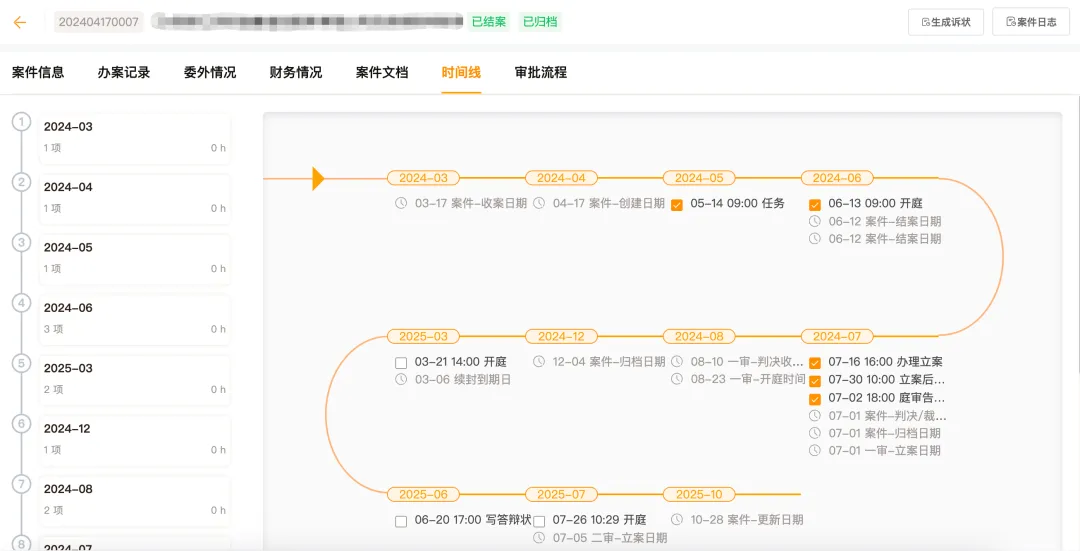Click the 2024-06 timeline marker pill

click(x=837, y=178)
